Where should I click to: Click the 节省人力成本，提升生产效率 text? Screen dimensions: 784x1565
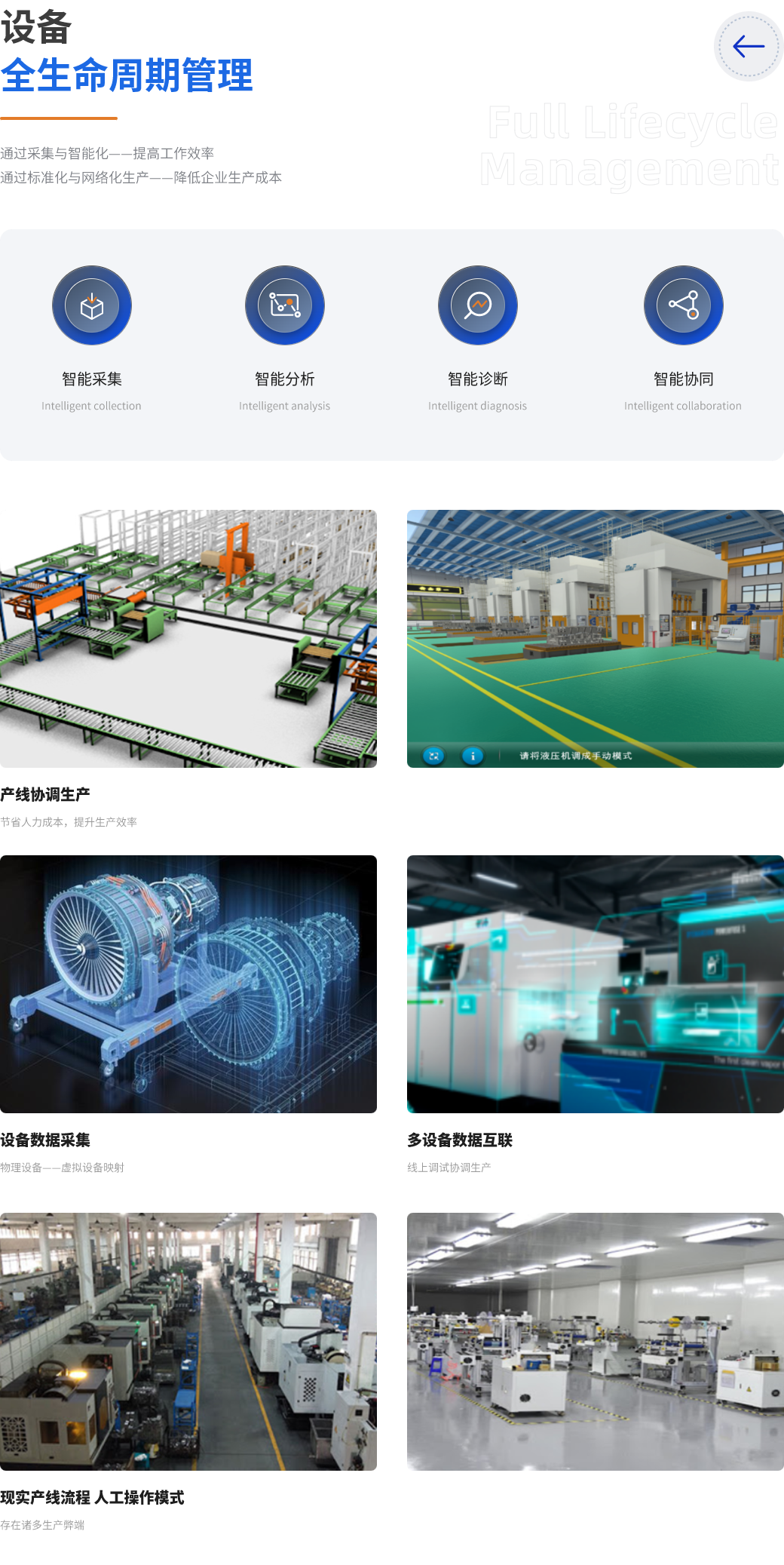(69, 822)
